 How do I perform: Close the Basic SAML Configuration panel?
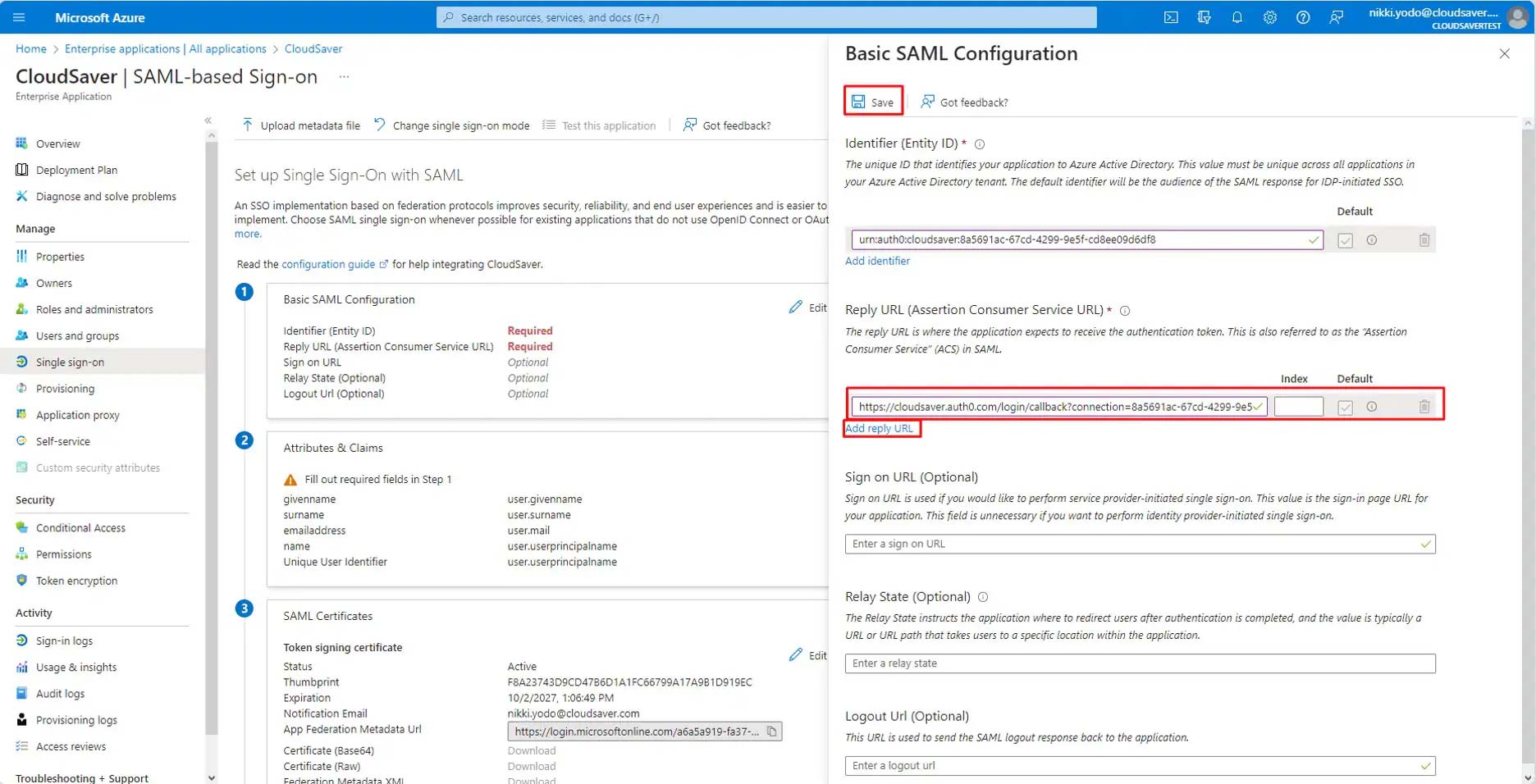tap(1504, 54)
